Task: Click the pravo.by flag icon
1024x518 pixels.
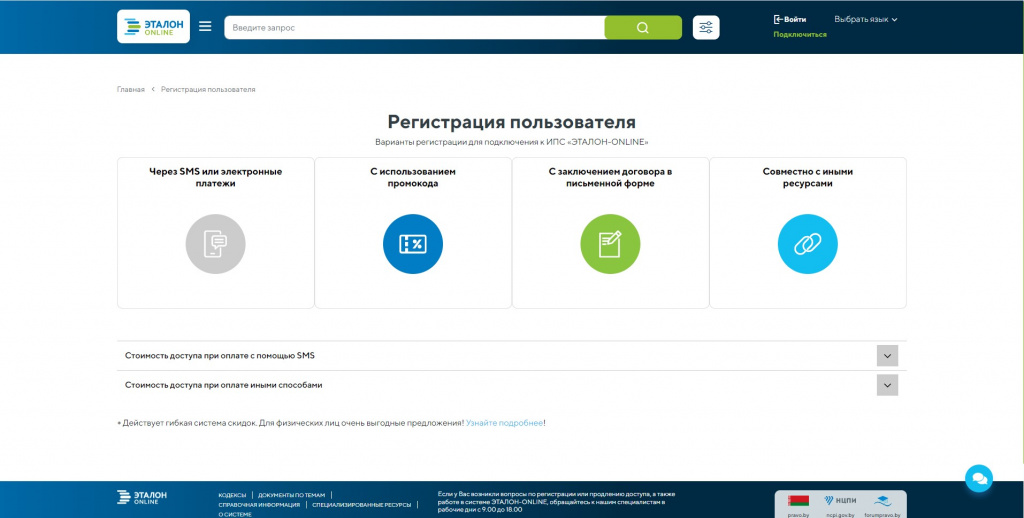Action: tap(798, 502)
